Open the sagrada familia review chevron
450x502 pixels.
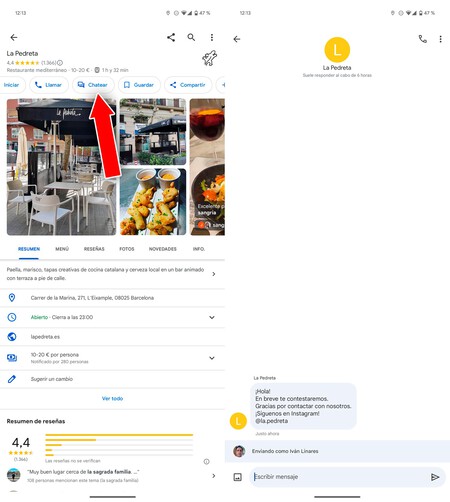[x=214, y=476]
